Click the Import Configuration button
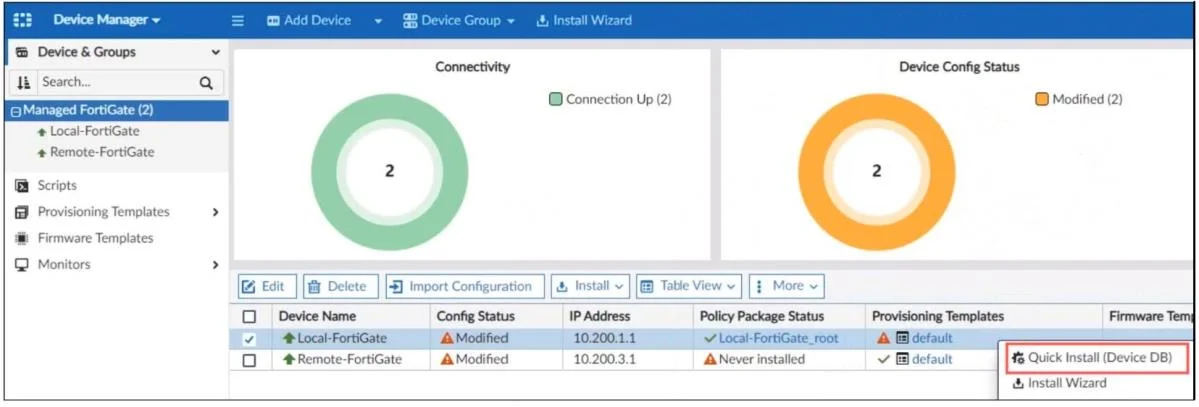Viewport: 1199px width, 407px height. pos(465,286)
